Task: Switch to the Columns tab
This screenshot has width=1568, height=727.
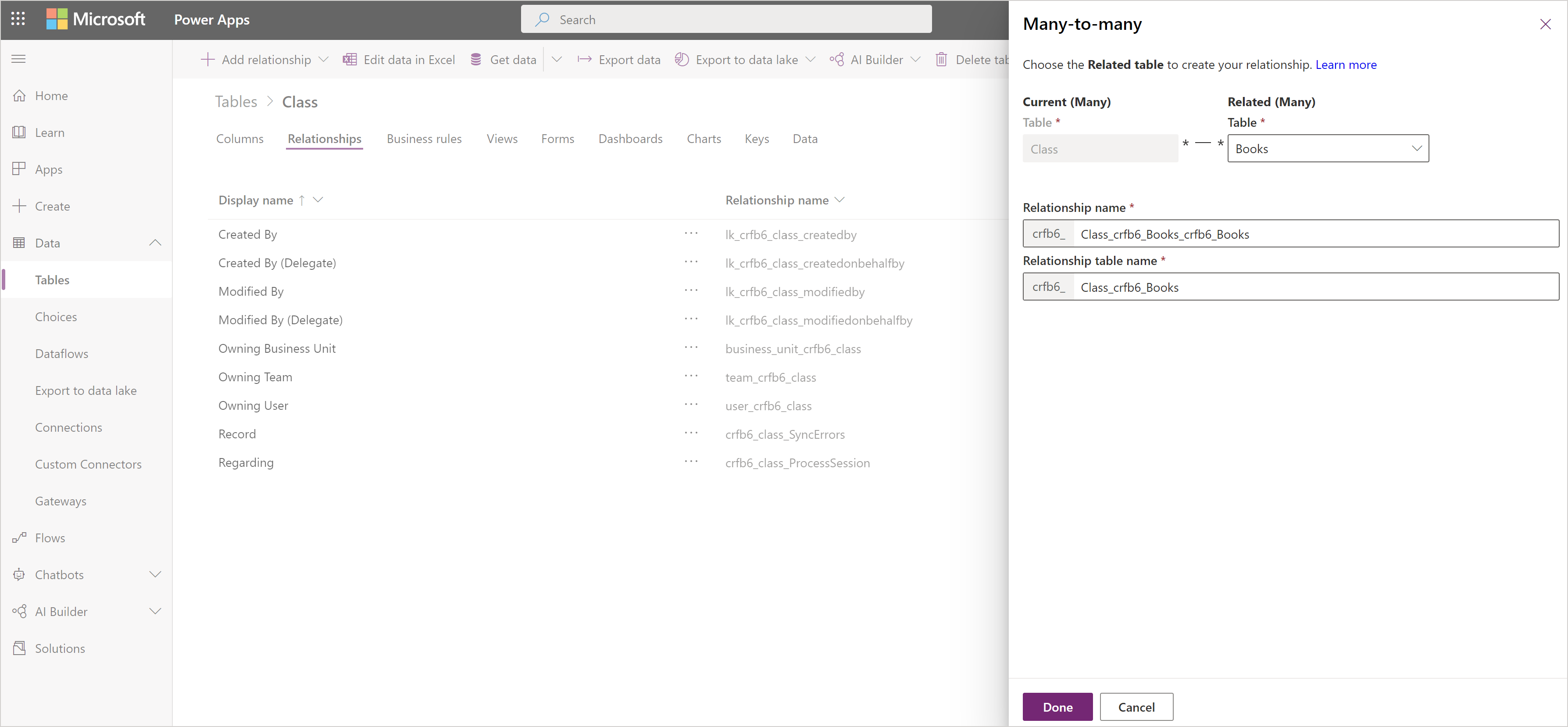Action: coord(239,139)
